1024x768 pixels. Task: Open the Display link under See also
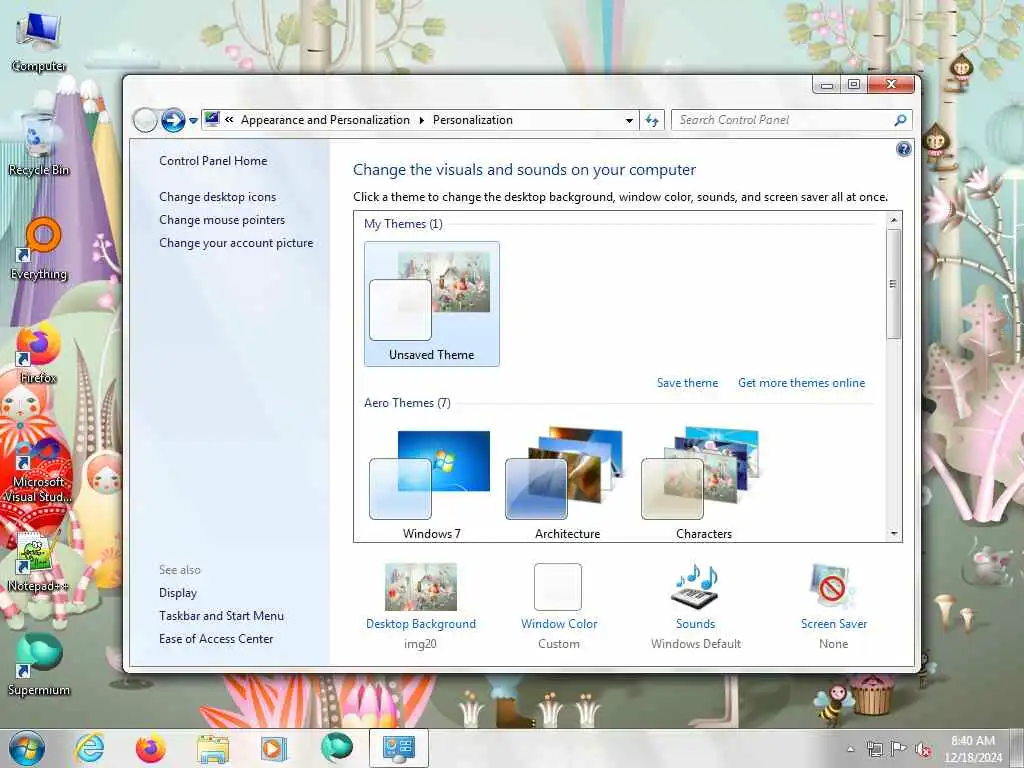point(178,593)
